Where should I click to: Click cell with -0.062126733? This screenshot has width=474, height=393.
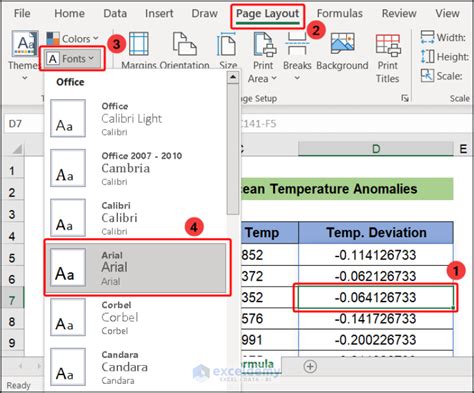pyautogui.click(x=376, y=276)
